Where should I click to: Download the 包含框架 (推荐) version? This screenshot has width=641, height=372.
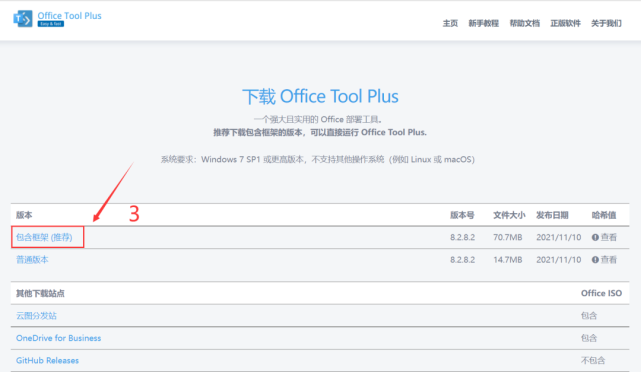point(44,238)
